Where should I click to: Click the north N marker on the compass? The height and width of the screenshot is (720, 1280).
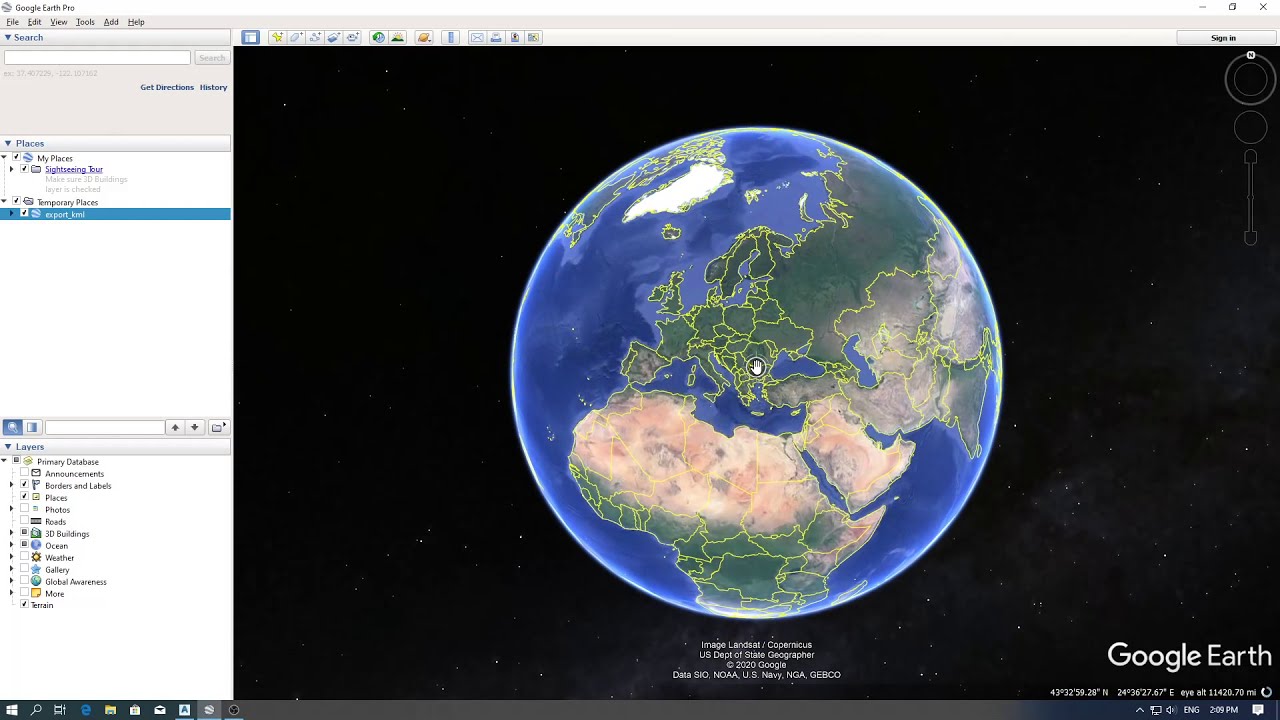point(1251,55)
